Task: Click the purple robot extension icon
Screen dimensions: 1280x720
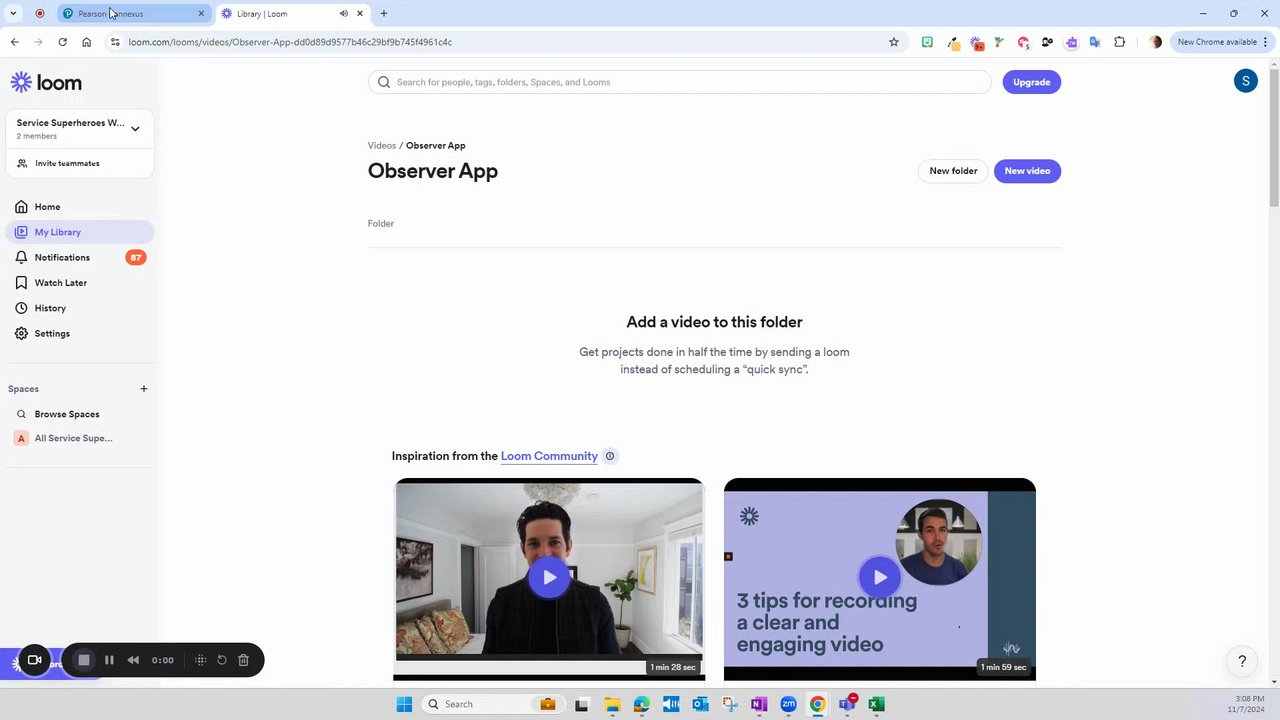Action: (1071, 42)
